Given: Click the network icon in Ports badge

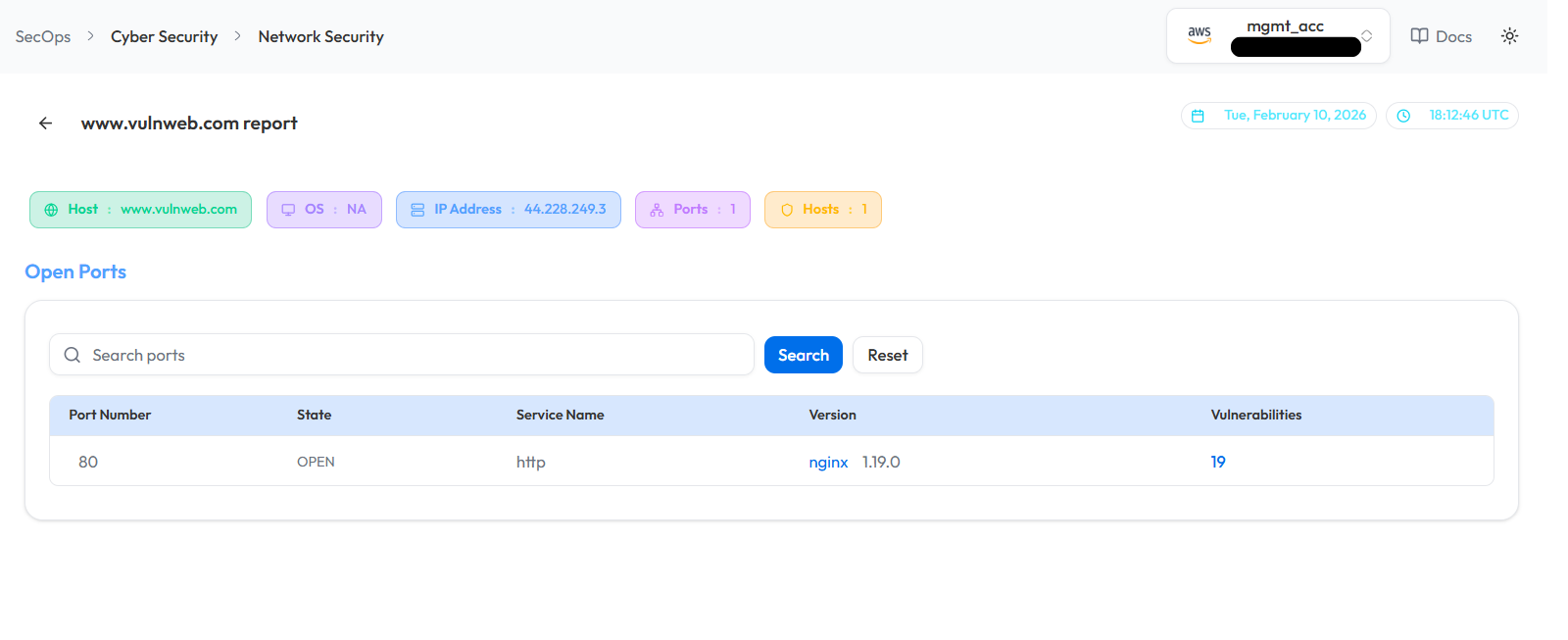Looking at the screenshot, I should pos(657,210).
